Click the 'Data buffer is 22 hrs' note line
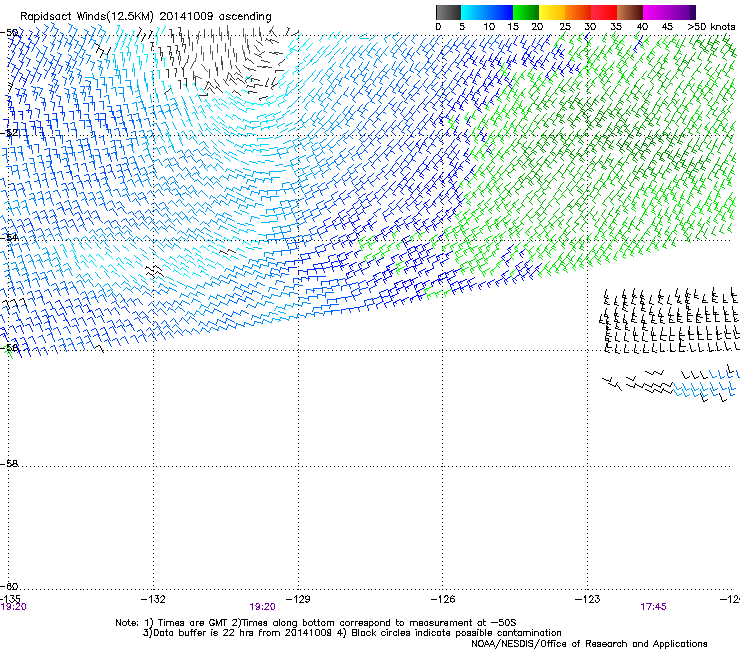 coord(352,633)
